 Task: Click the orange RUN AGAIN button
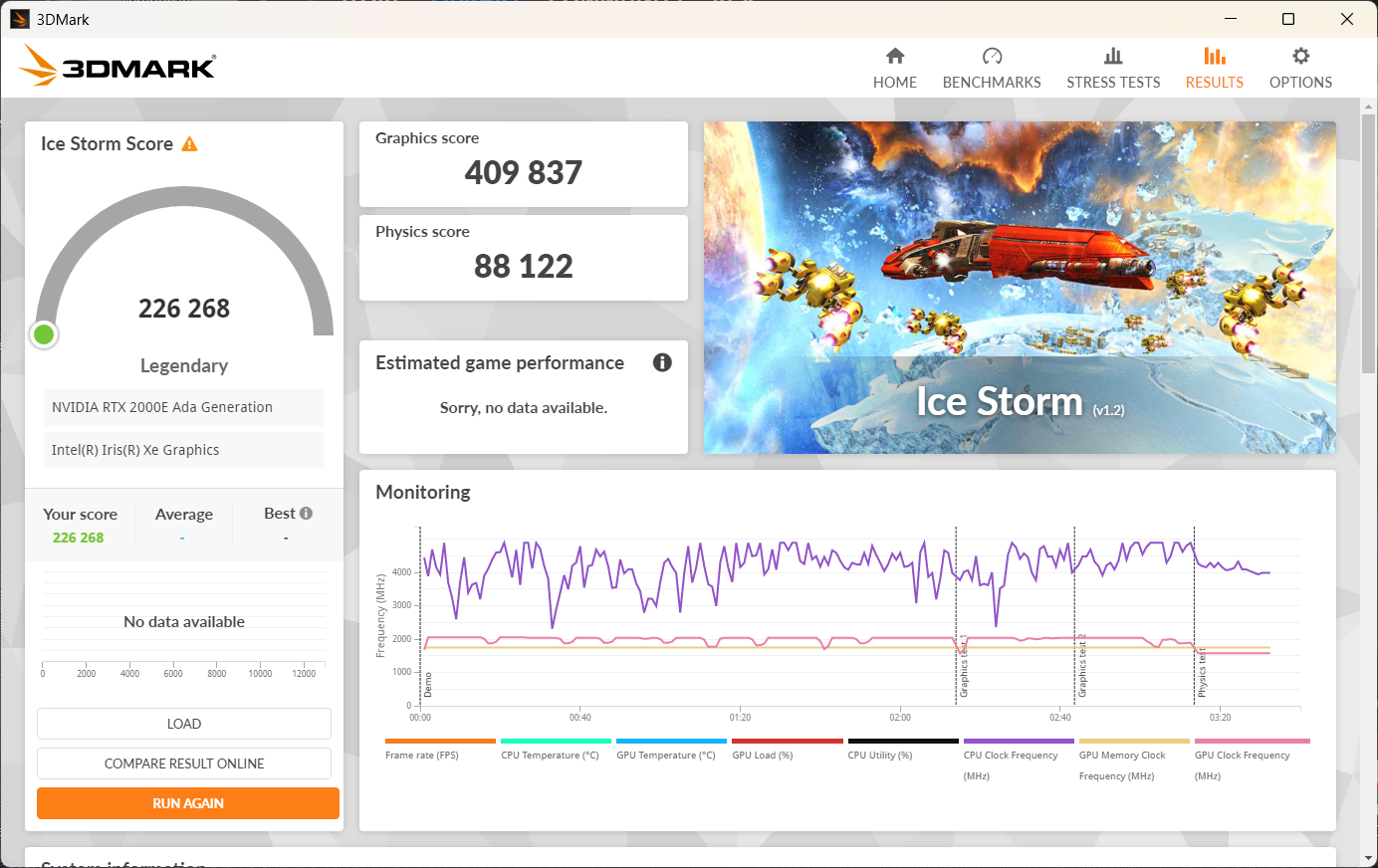(x=188, y=803)
